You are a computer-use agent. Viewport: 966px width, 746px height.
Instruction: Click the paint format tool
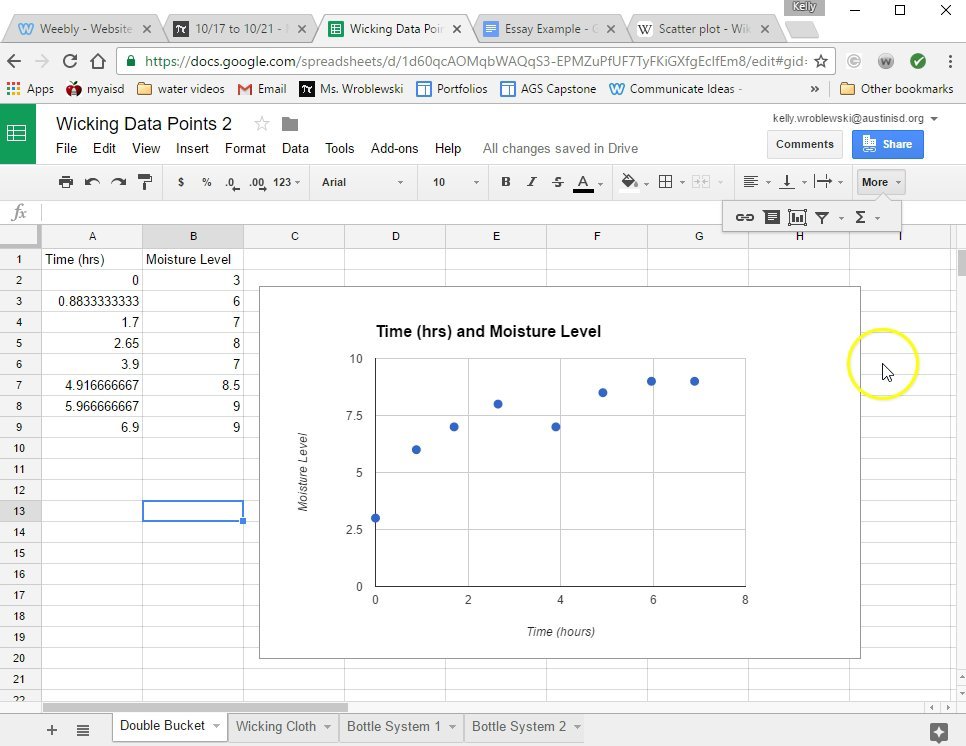(x=142, y=181)
